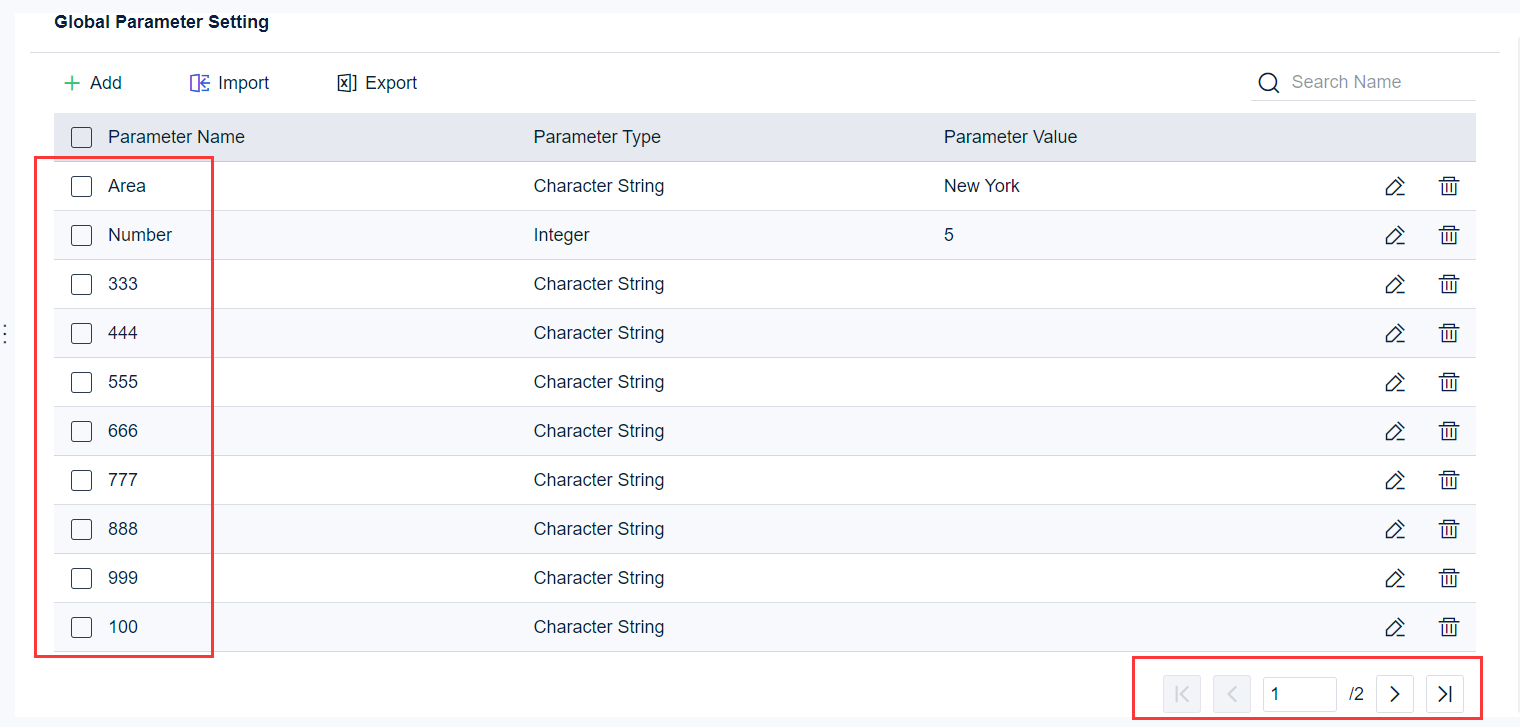The width and height of the screenshot is (1520, 727).
Task: Click the trash delete icon for parameter 100
Action: point(1449,627)
